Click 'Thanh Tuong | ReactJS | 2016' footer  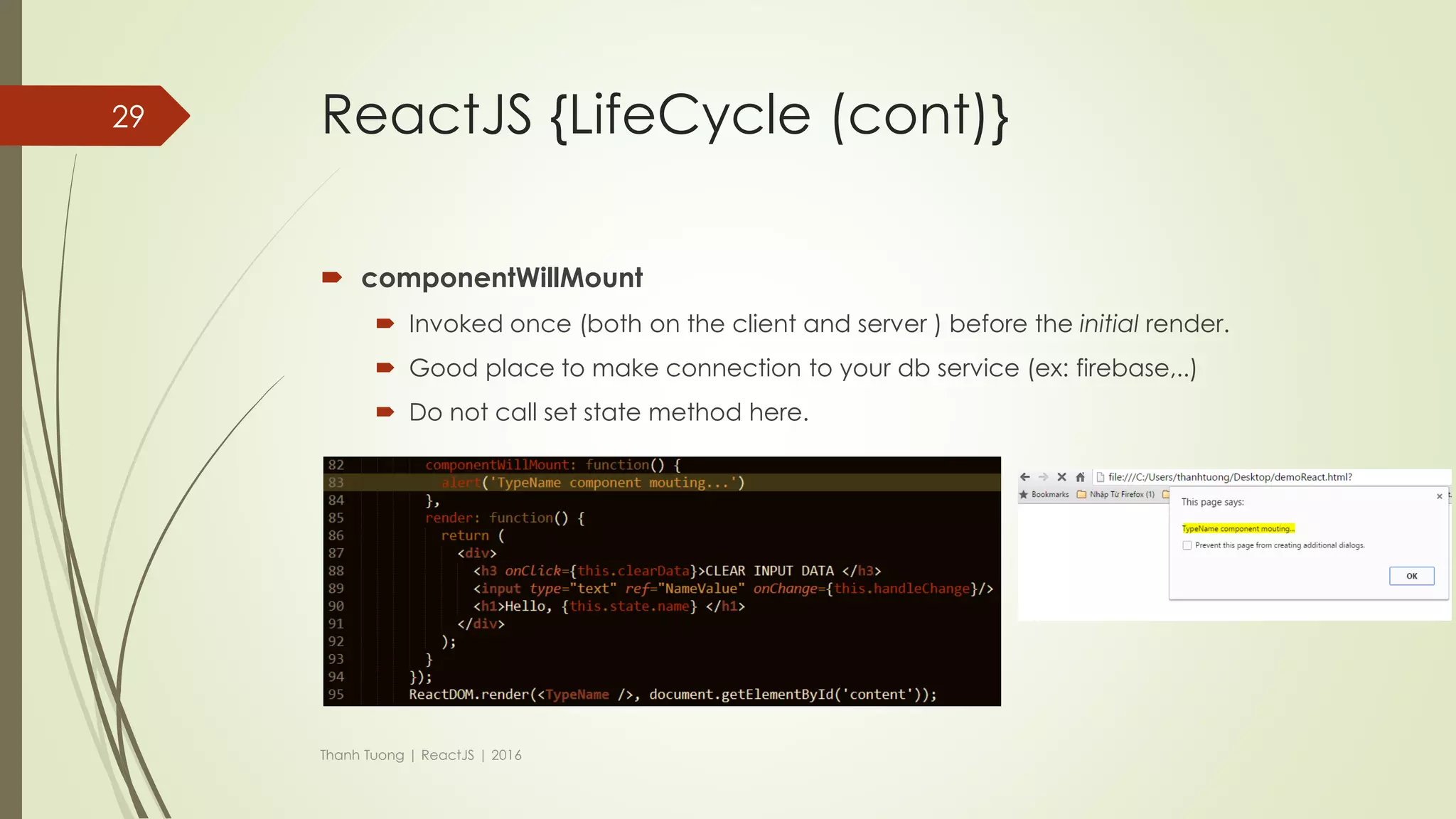tap(420, 755)
